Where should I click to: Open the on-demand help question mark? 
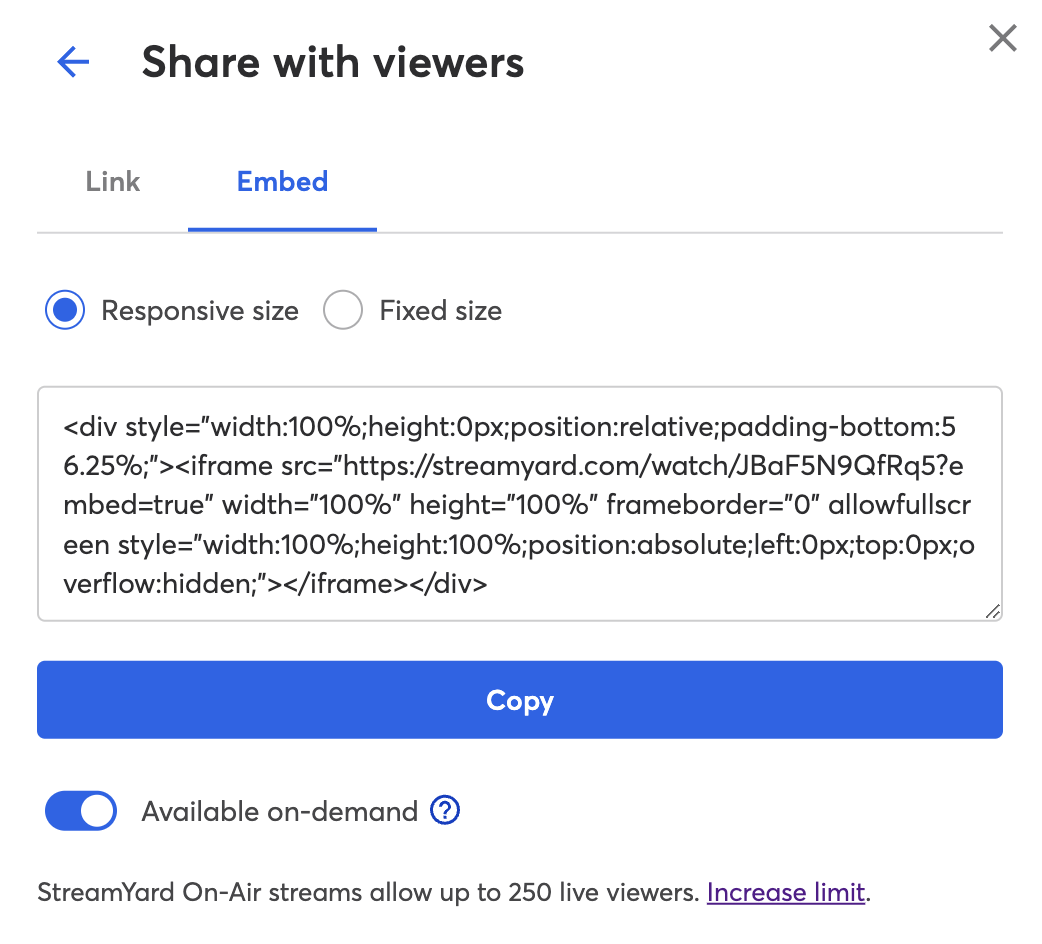click(444, 811)
